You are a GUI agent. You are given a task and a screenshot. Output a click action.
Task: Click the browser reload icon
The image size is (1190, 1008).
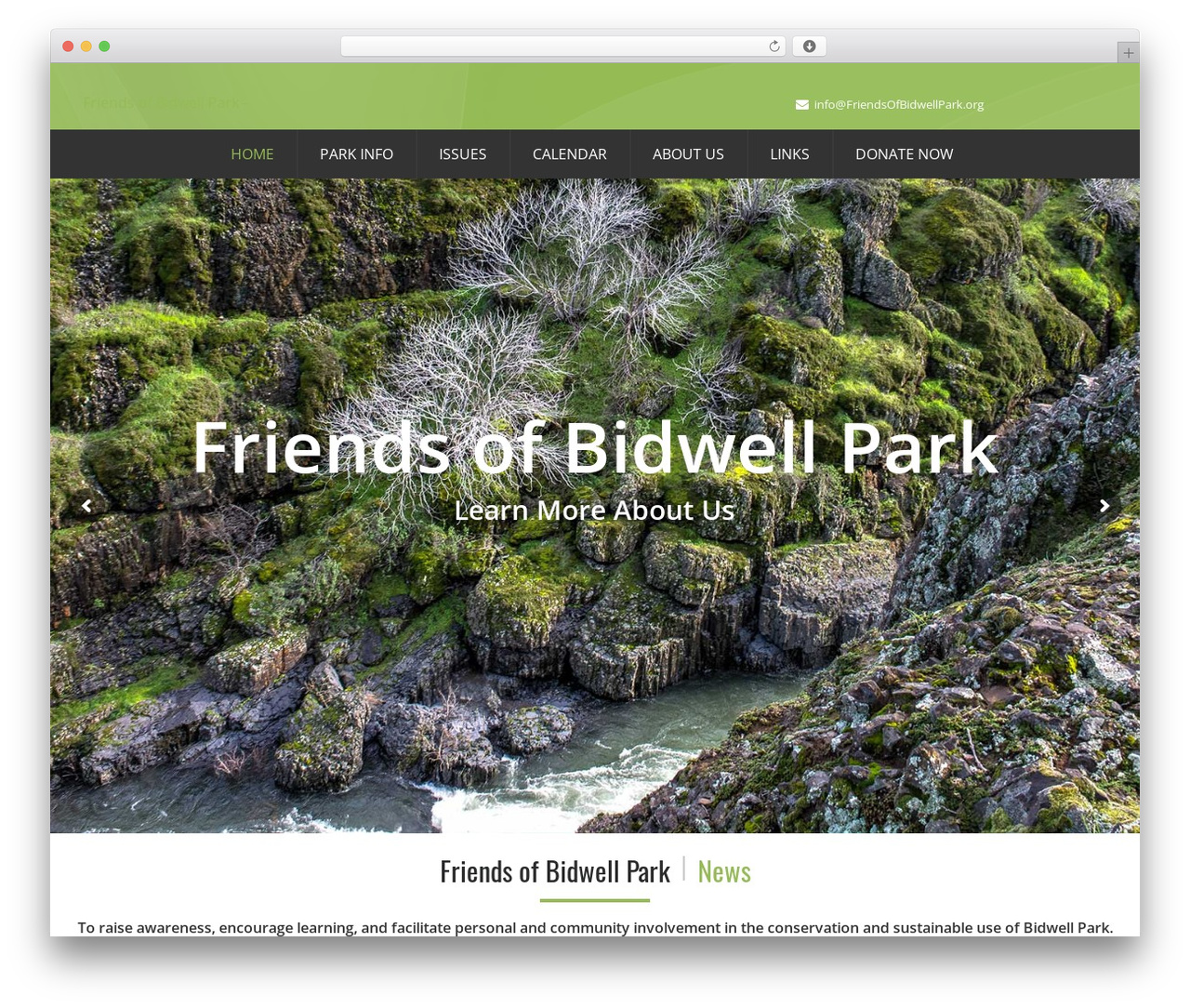(773, 46)
